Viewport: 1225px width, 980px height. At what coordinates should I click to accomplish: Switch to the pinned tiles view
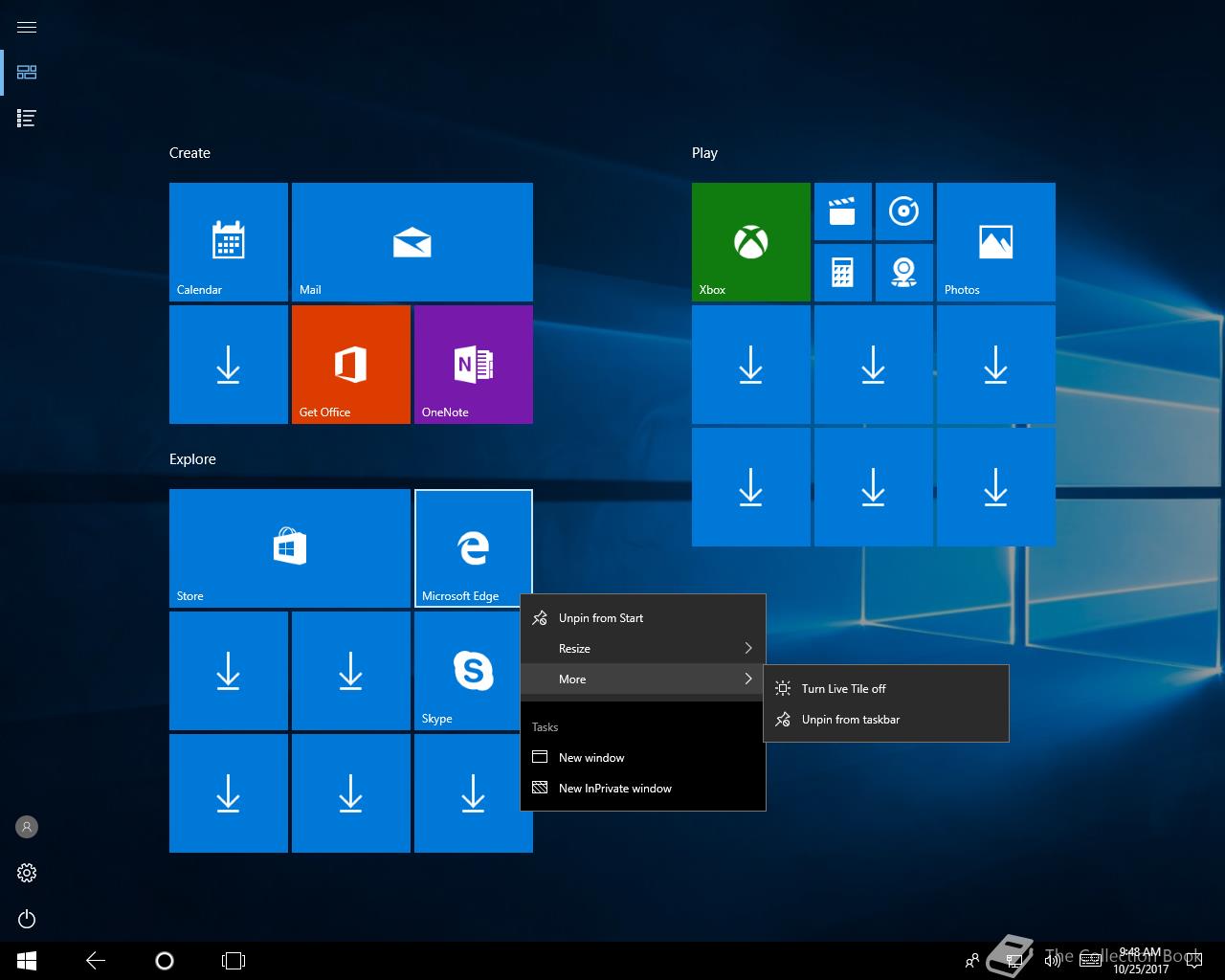point(27,73)
